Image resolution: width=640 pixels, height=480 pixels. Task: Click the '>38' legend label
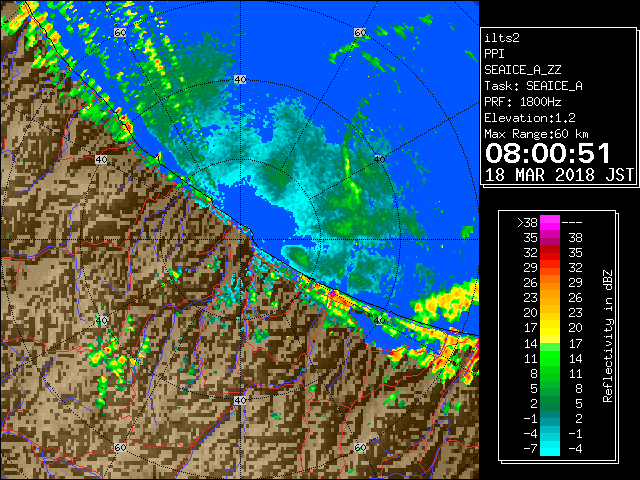(527, 223)
